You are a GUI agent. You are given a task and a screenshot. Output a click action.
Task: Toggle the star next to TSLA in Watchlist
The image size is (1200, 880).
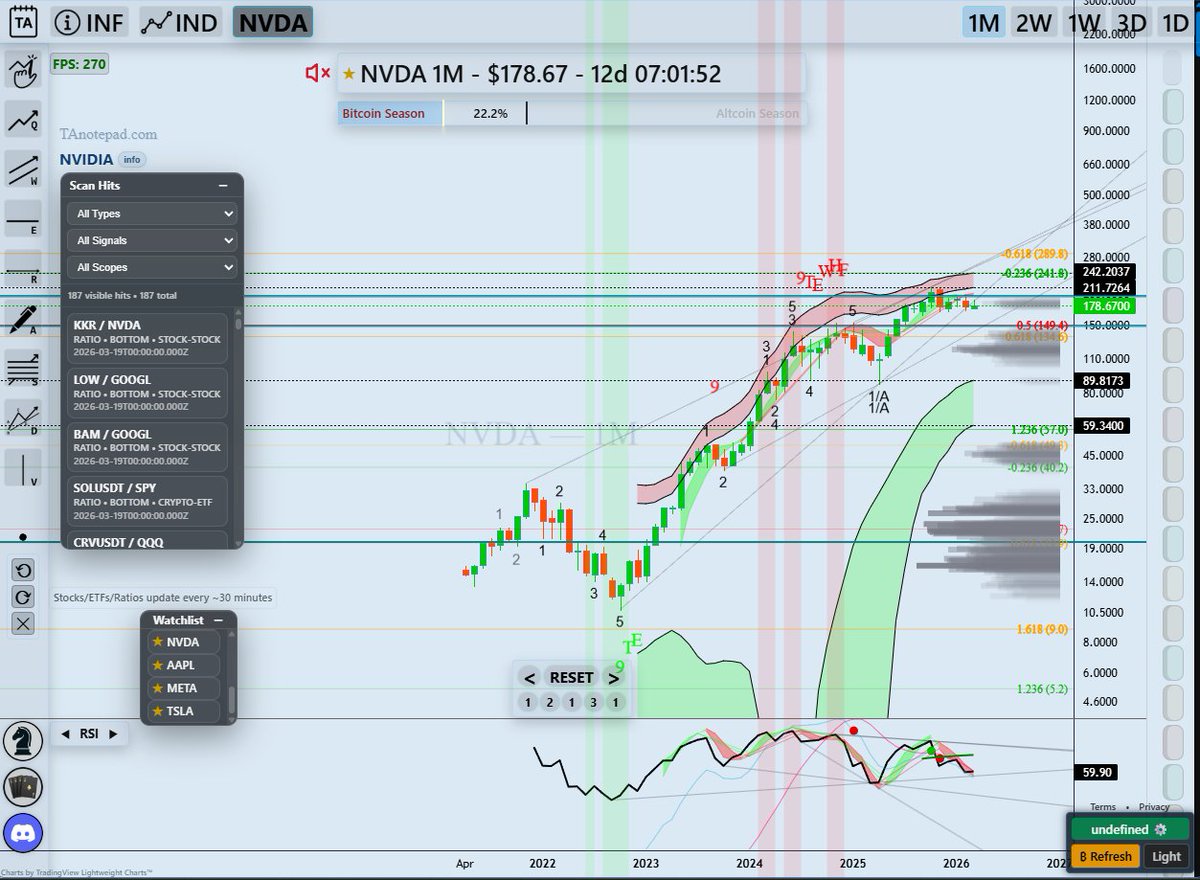[x=157, y=711]
